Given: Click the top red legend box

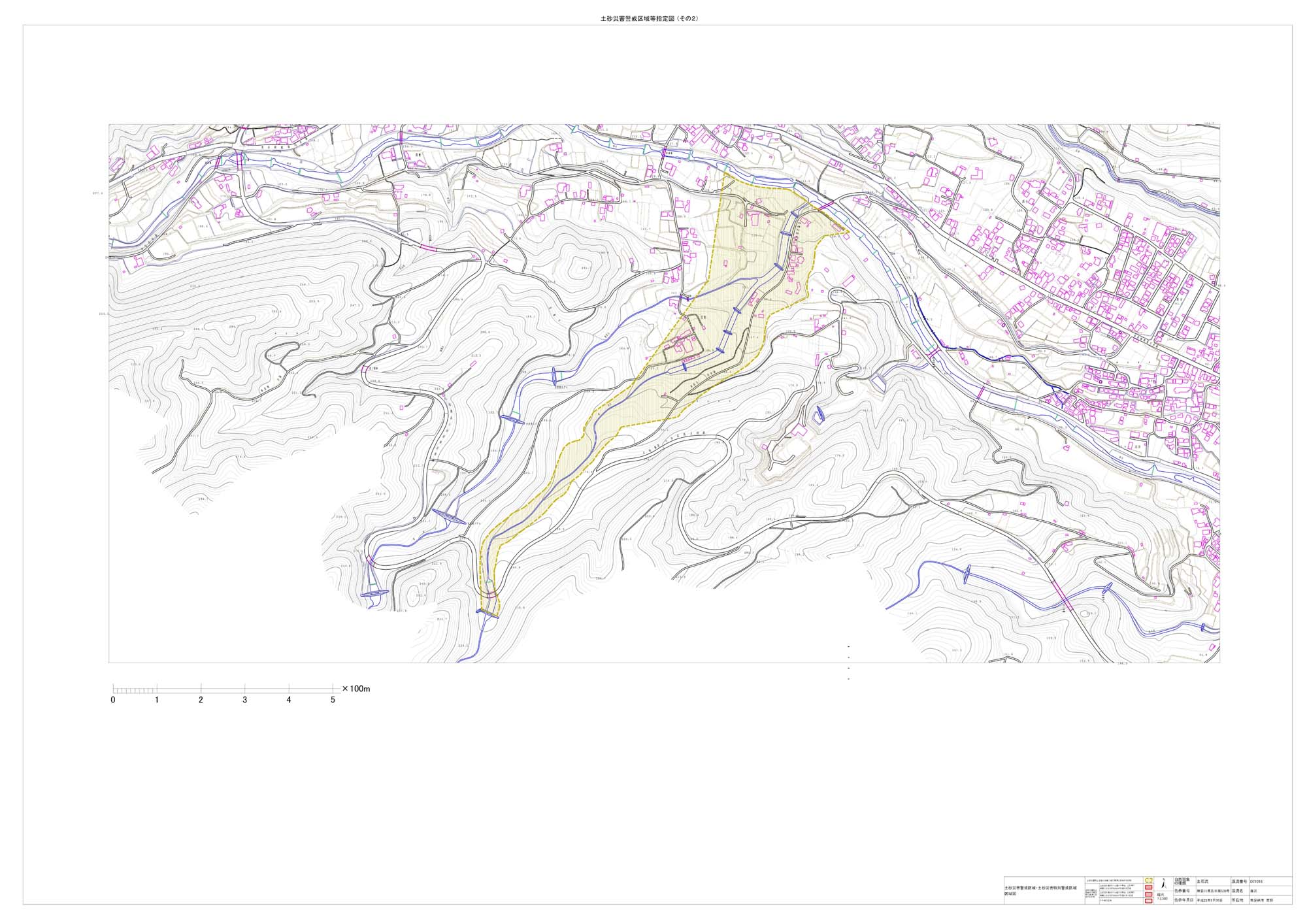Looking at the screenshot, I should pyautogui.click(x=1148, y=887).
